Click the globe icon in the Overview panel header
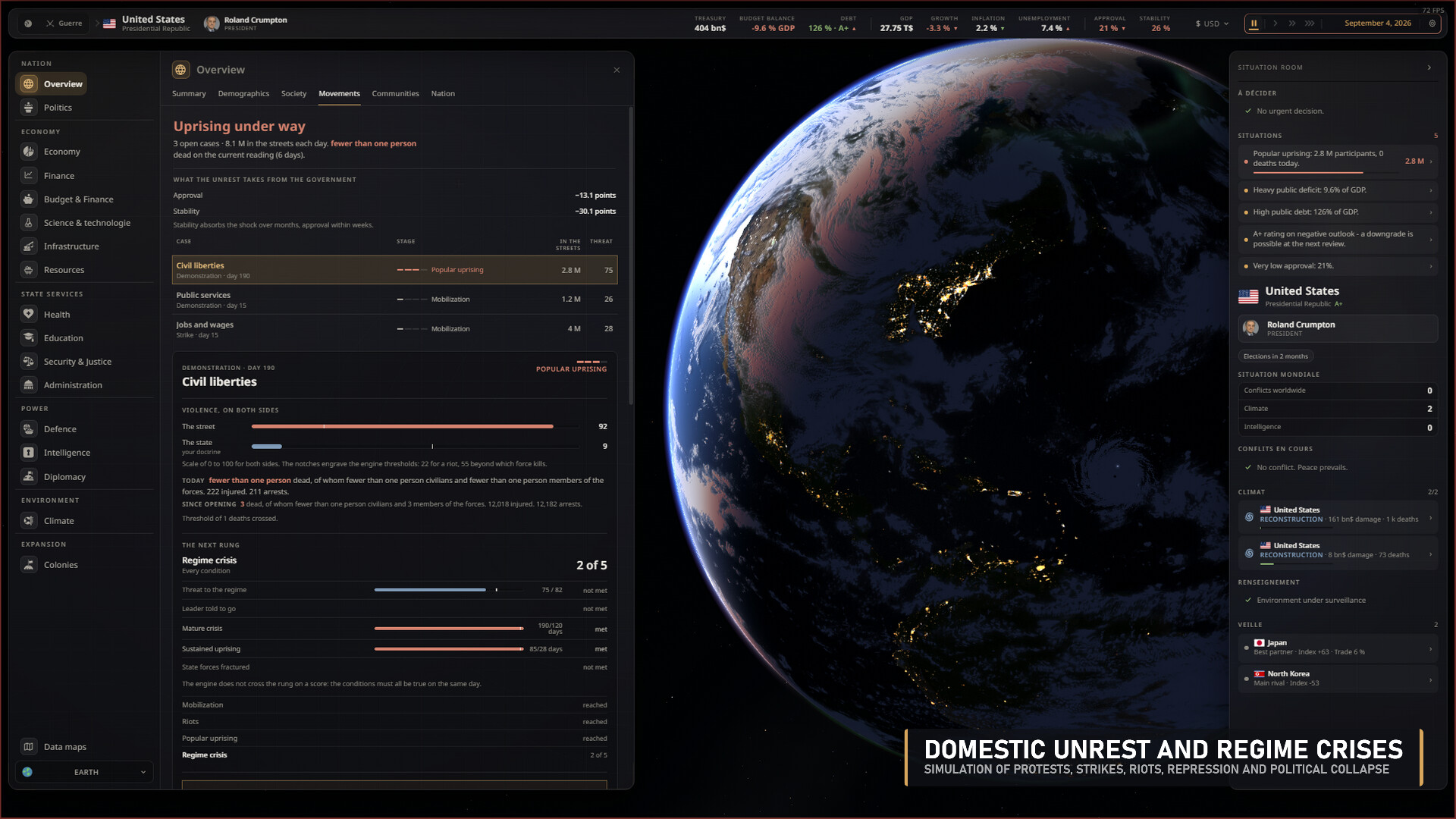The width and height of the screenshot is (1456, 819). pyautogui.click(x=180, y=70)
